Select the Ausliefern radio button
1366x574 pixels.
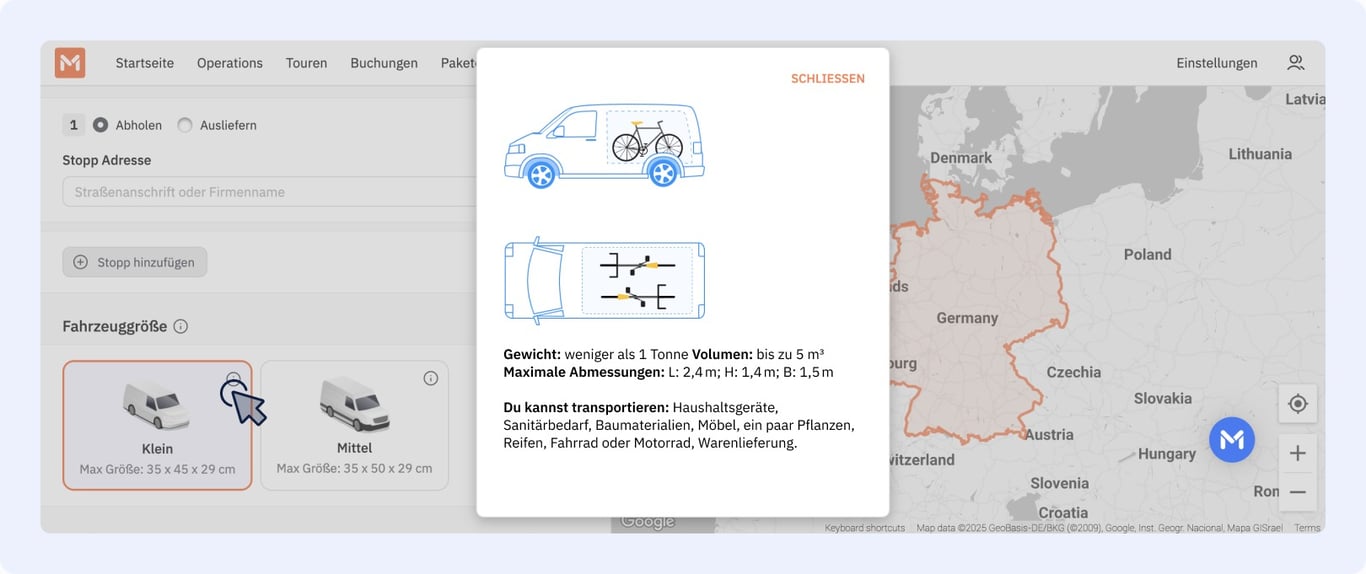185,125
